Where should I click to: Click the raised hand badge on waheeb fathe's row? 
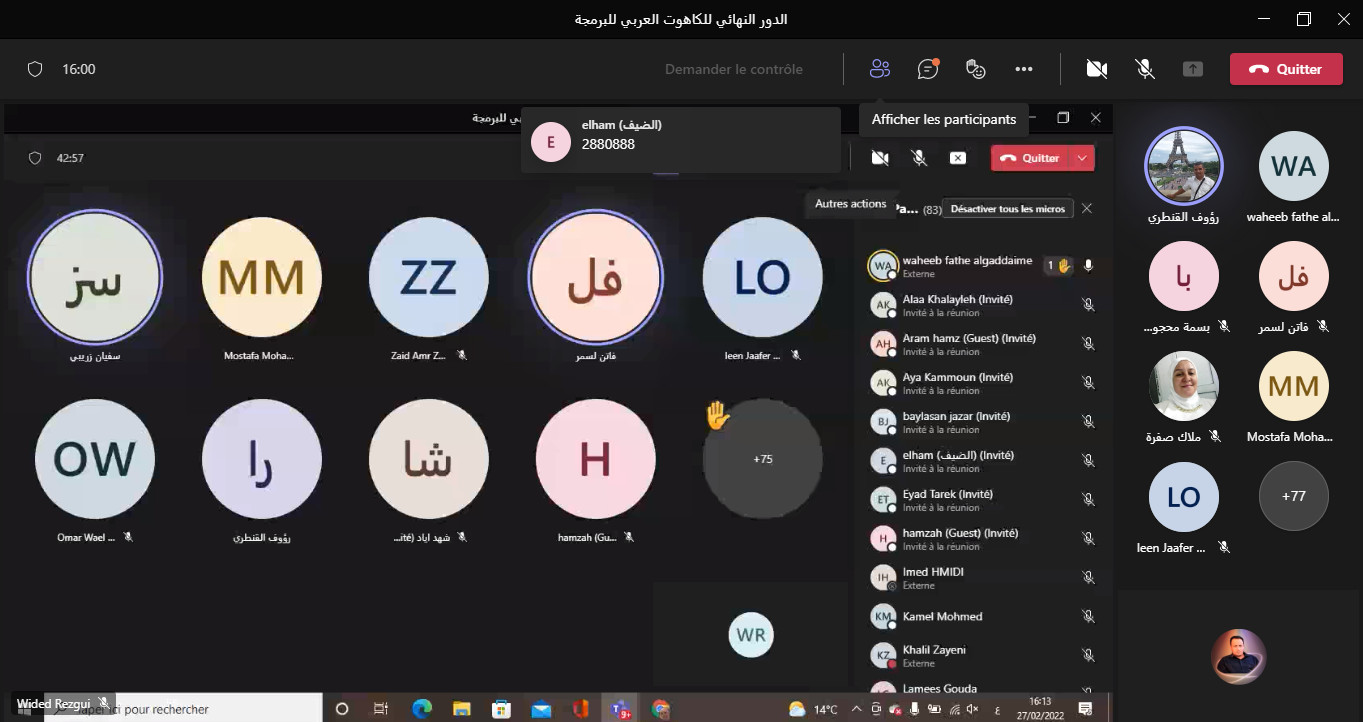[x=1059, y=265]
